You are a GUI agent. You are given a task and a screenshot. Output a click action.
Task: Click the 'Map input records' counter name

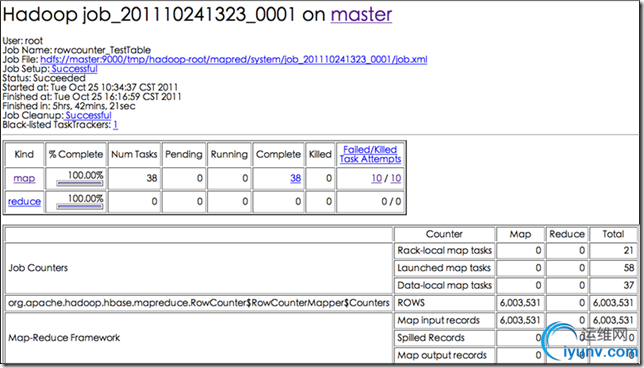(438, 320)
